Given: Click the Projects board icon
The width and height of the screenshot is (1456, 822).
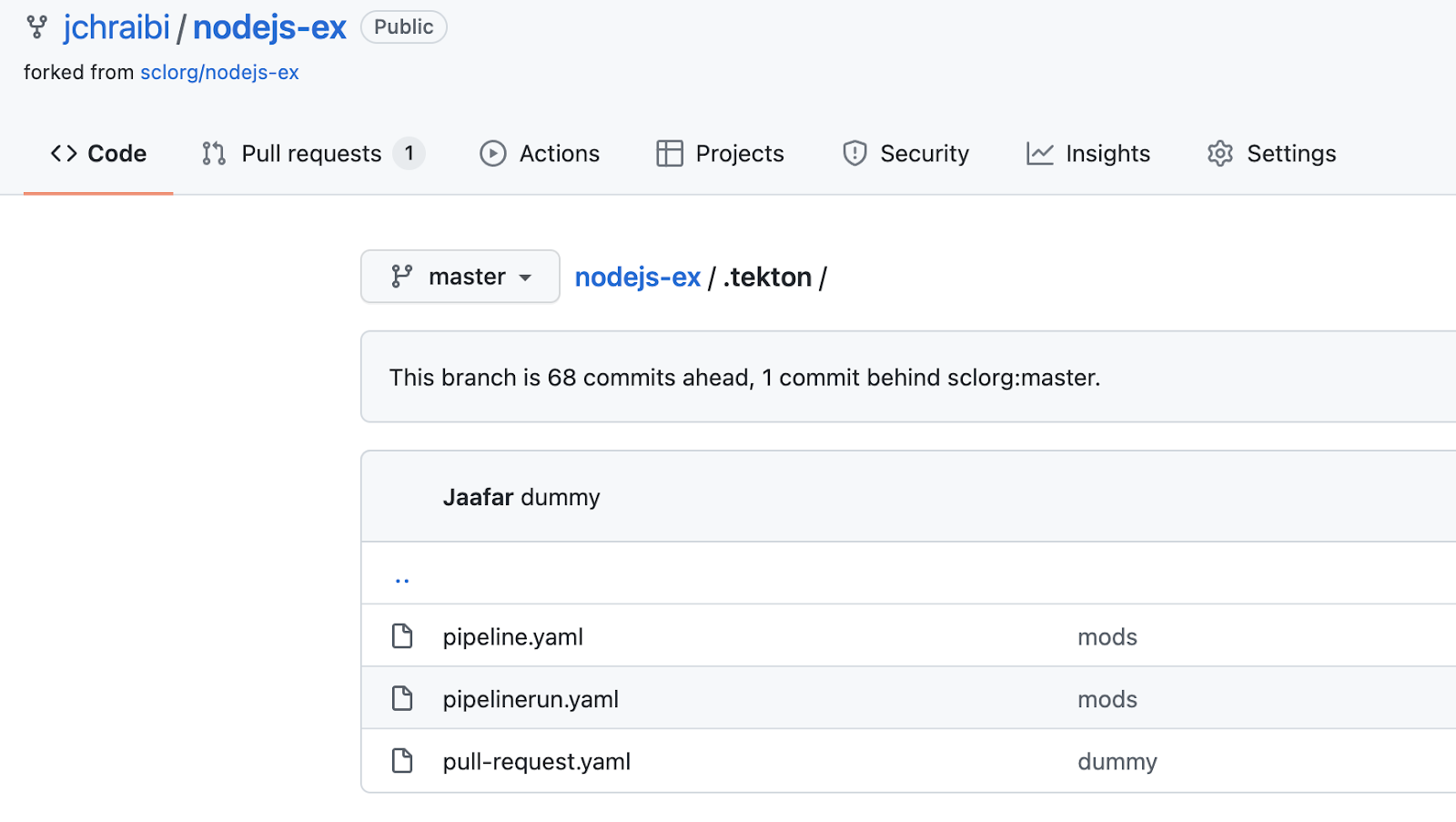Looking at the screenshot, I should click(671, 154).
